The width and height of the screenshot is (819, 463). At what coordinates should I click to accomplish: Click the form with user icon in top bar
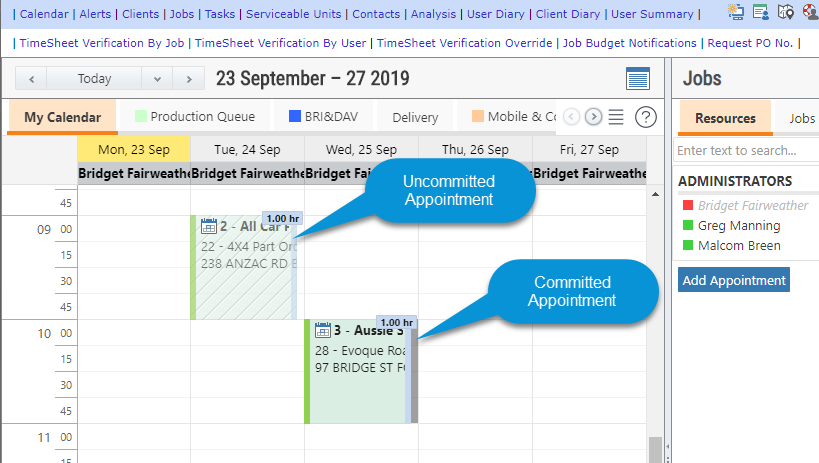(x=760, y=11)
